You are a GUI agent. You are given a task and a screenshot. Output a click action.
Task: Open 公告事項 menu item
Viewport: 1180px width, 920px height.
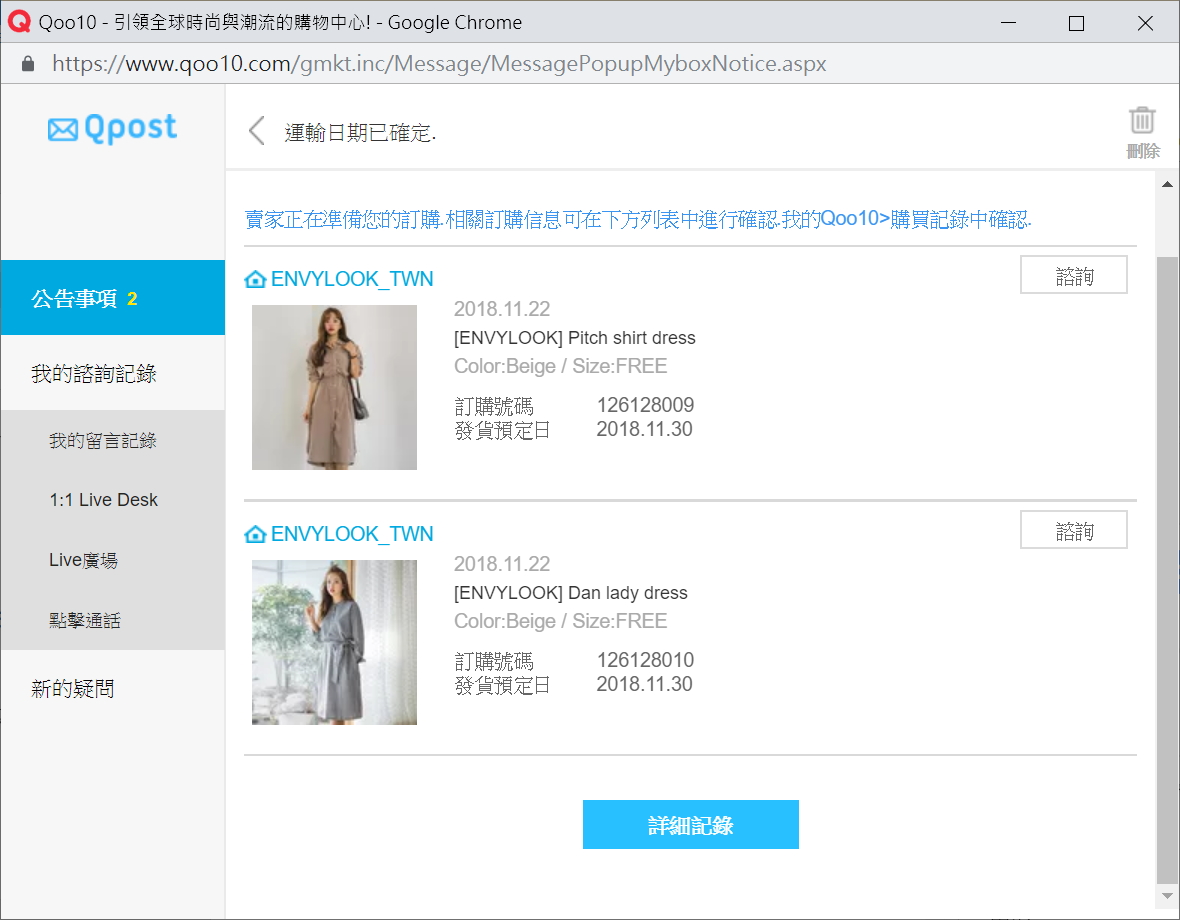113,298
